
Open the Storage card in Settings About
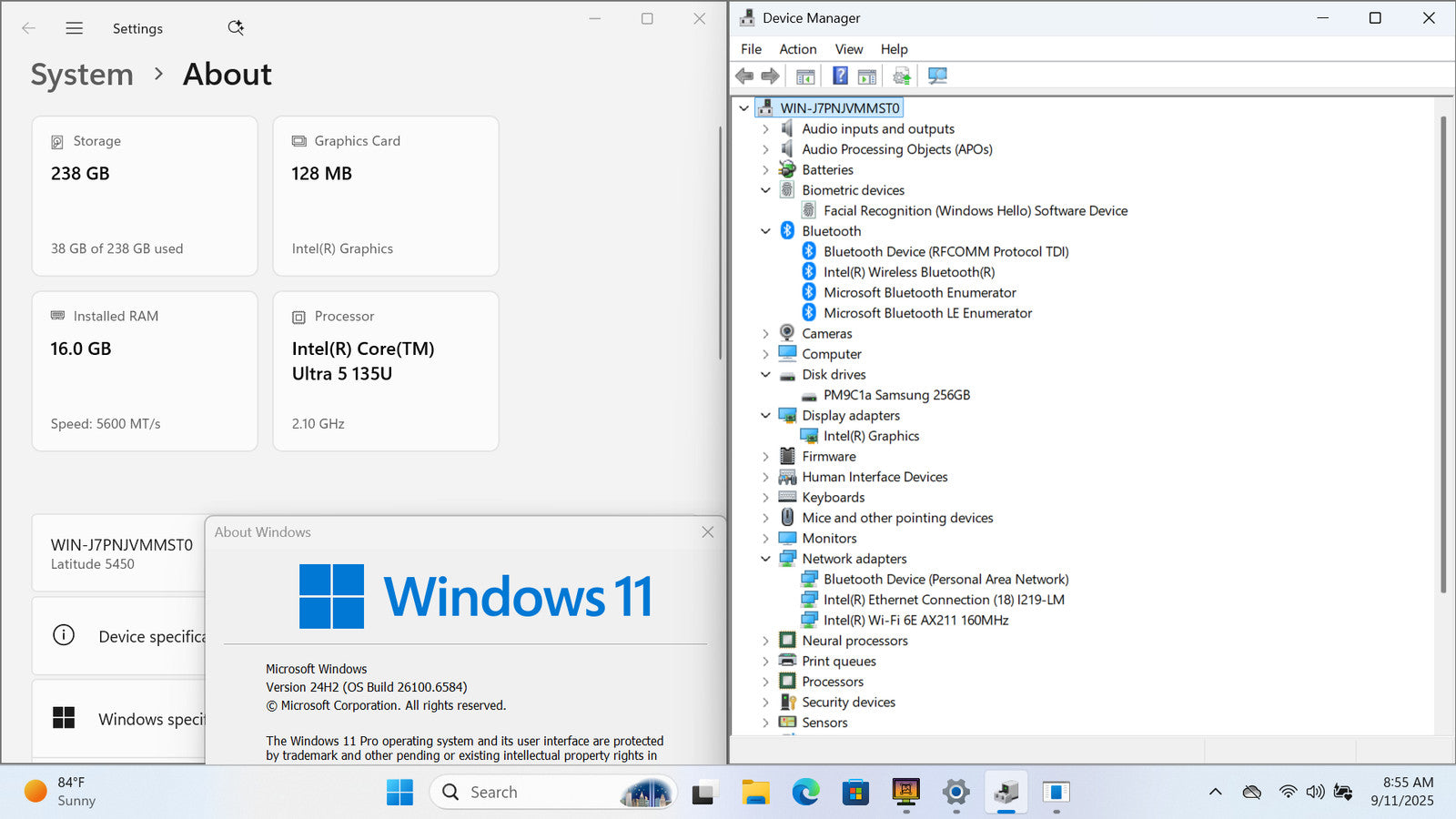click(145, 196)
